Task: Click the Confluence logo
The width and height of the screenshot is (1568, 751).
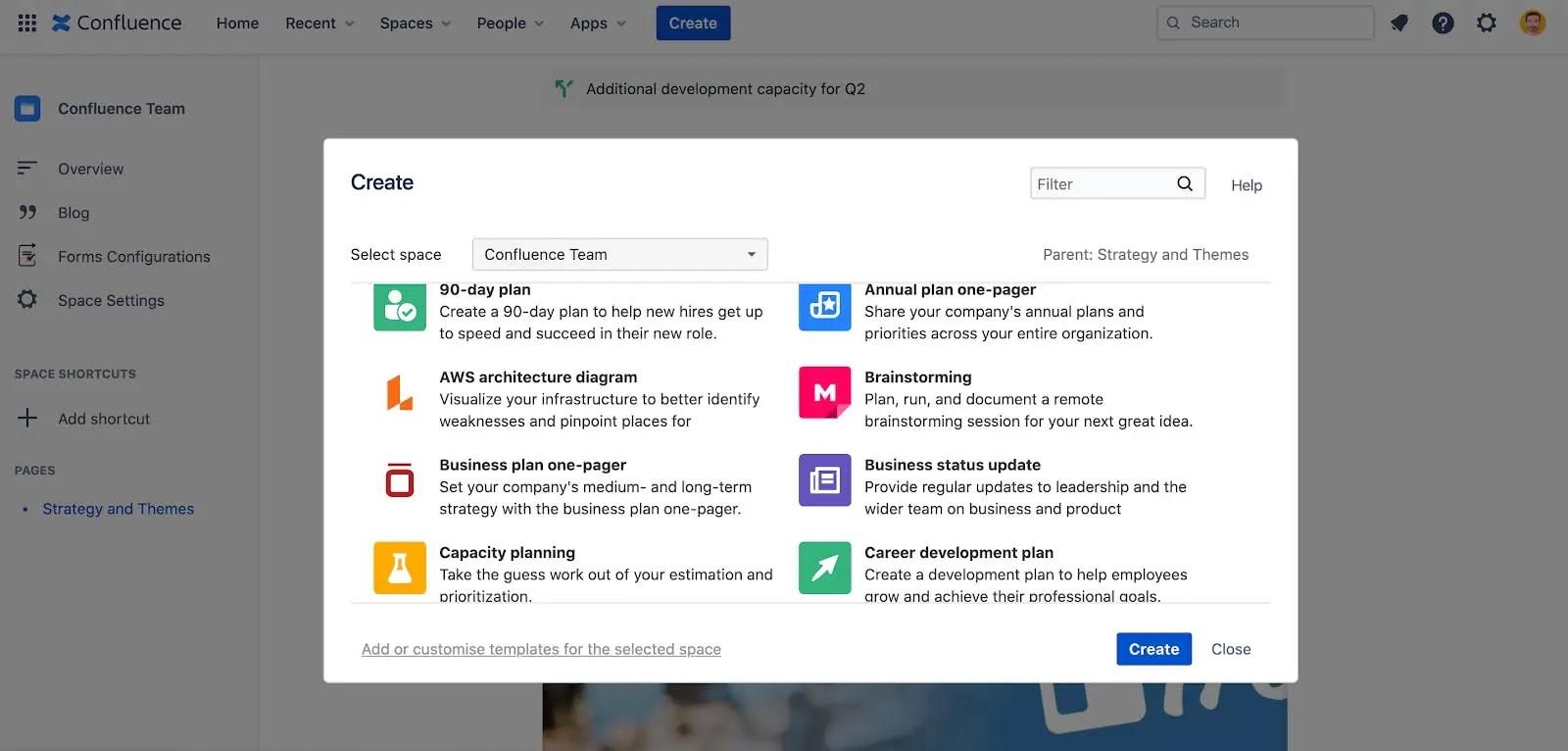Action: (117, 23)
